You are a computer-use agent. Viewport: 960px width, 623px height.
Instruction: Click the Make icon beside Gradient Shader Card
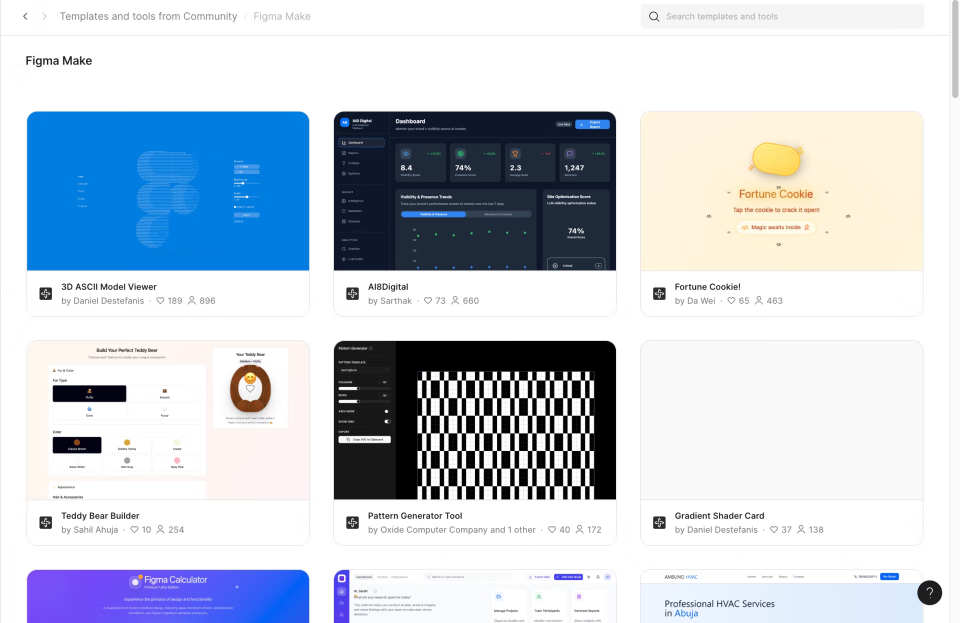(659, 523)
